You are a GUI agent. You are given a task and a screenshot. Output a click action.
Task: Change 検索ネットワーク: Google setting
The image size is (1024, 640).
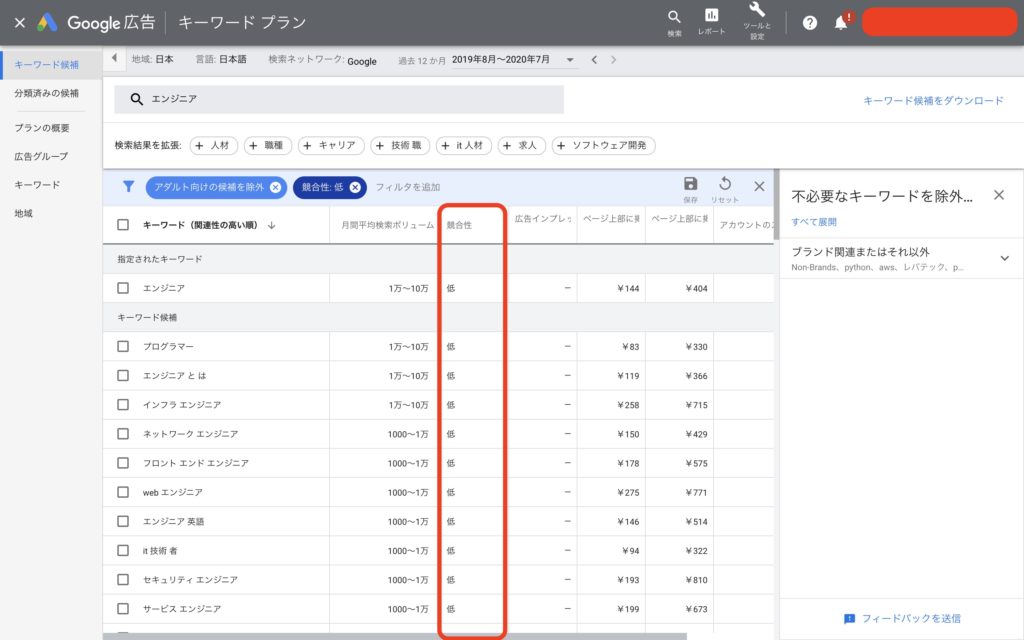point(323,60)
